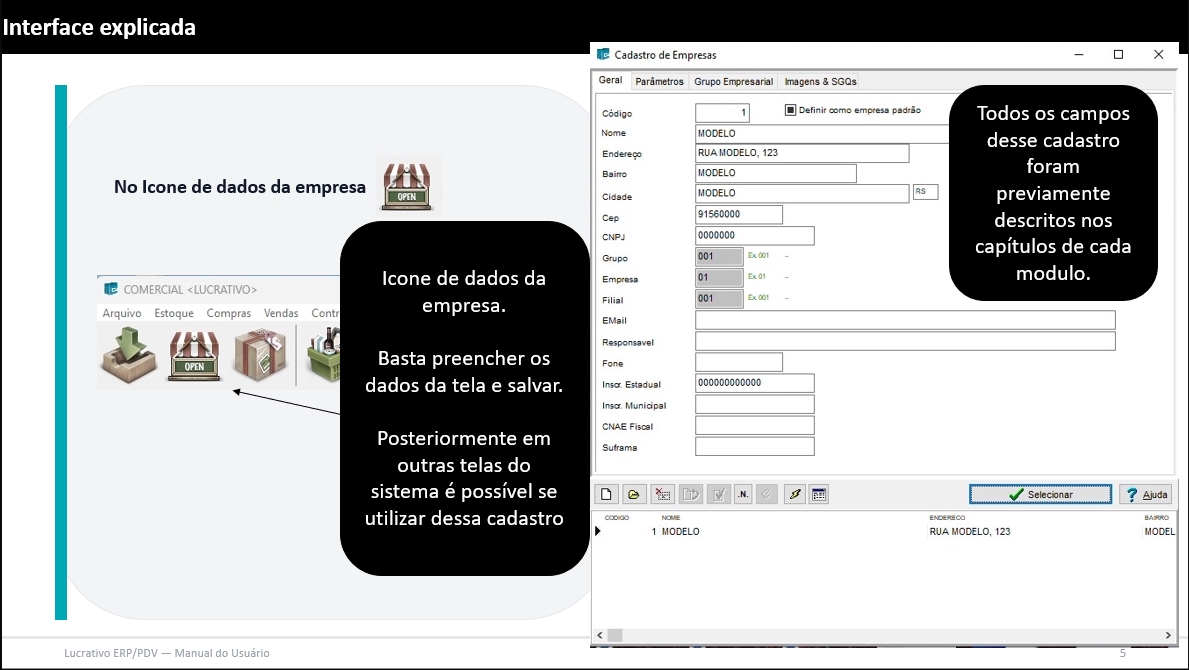Image resolution: width=1189 pixels, height=670 pixels.
Task: Click the green download arrow box icon
Action: click(128, 357)
